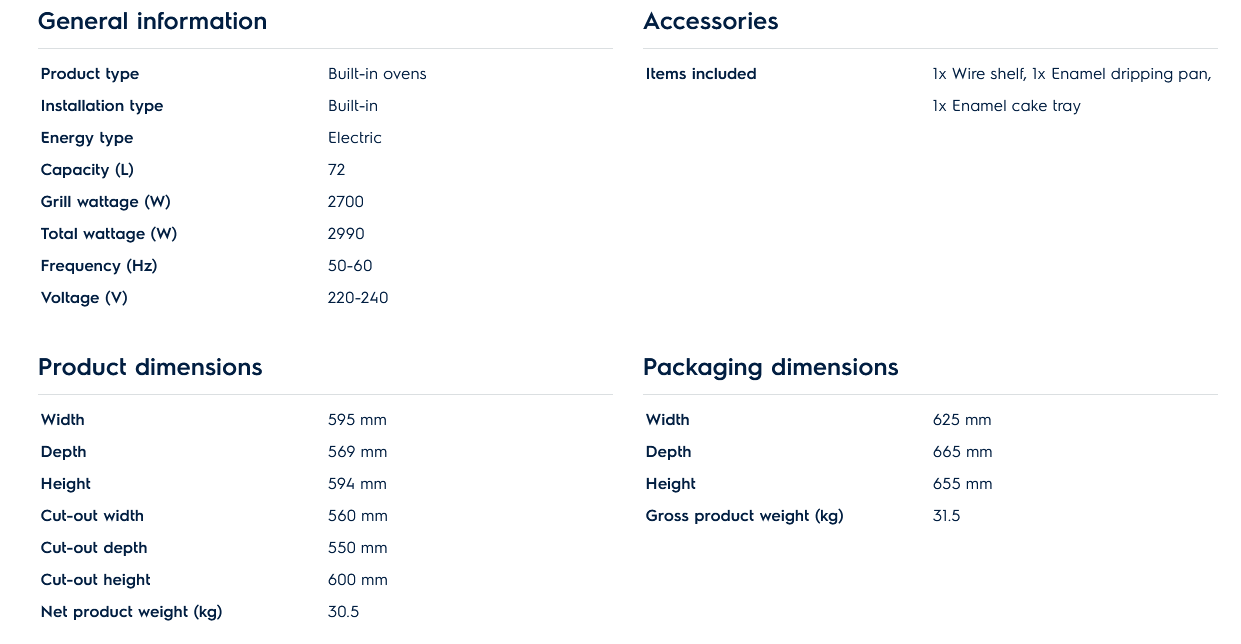This screenshot has width=1241, height=644.
Task: Click the Items included label
Action: [x=701, y=74]
